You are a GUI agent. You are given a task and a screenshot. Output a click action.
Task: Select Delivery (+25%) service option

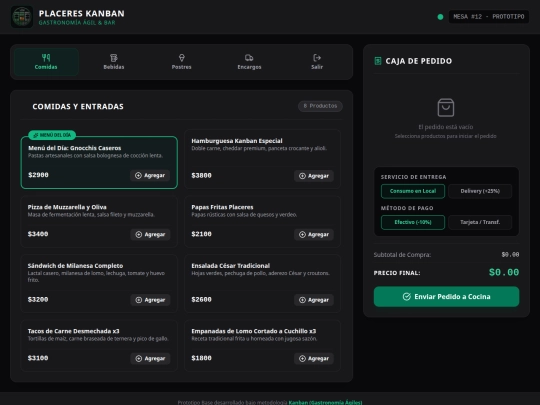(x=480, y=191)
